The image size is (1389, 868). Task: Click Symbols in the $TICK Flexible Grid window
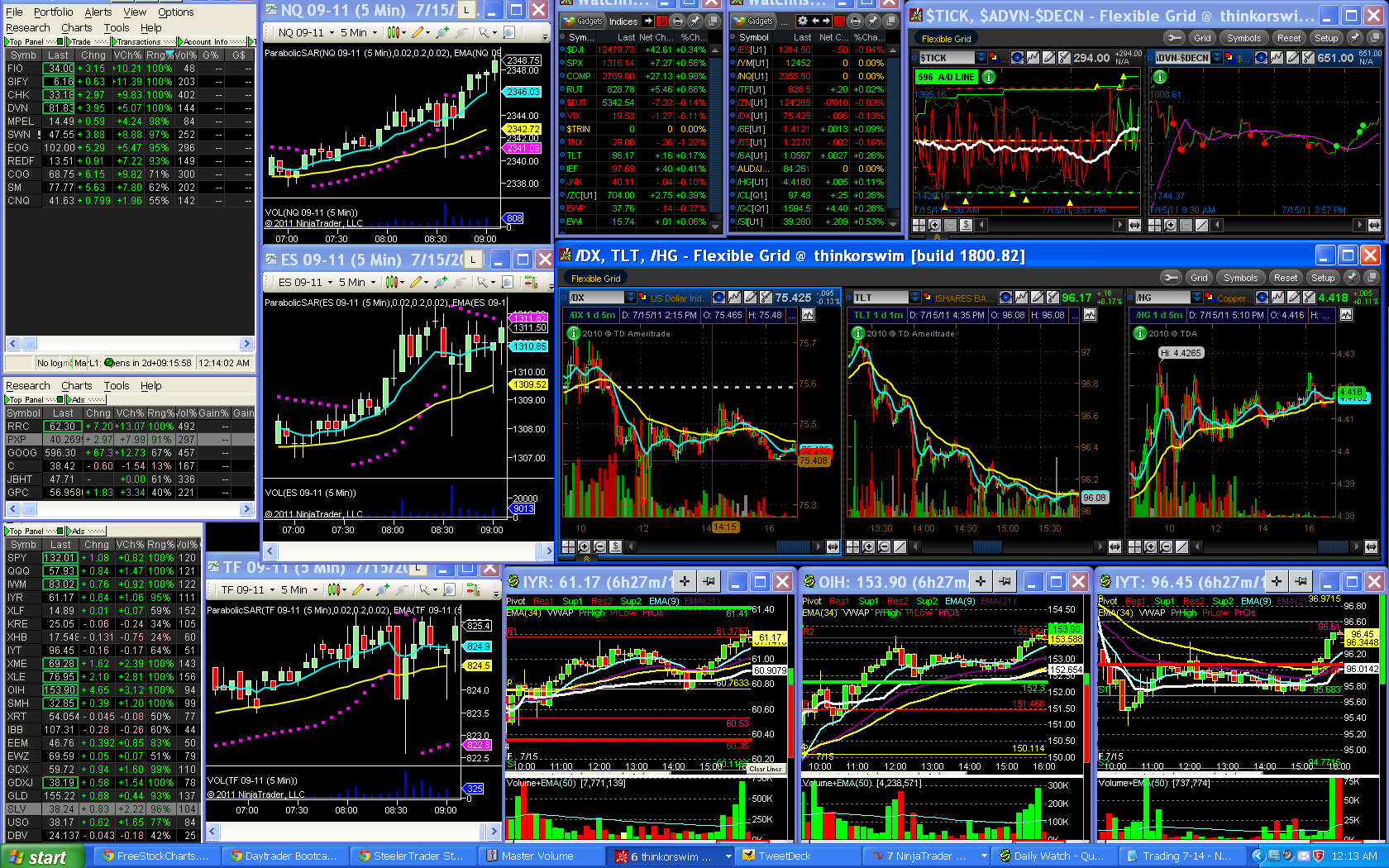click(1243, 38)
